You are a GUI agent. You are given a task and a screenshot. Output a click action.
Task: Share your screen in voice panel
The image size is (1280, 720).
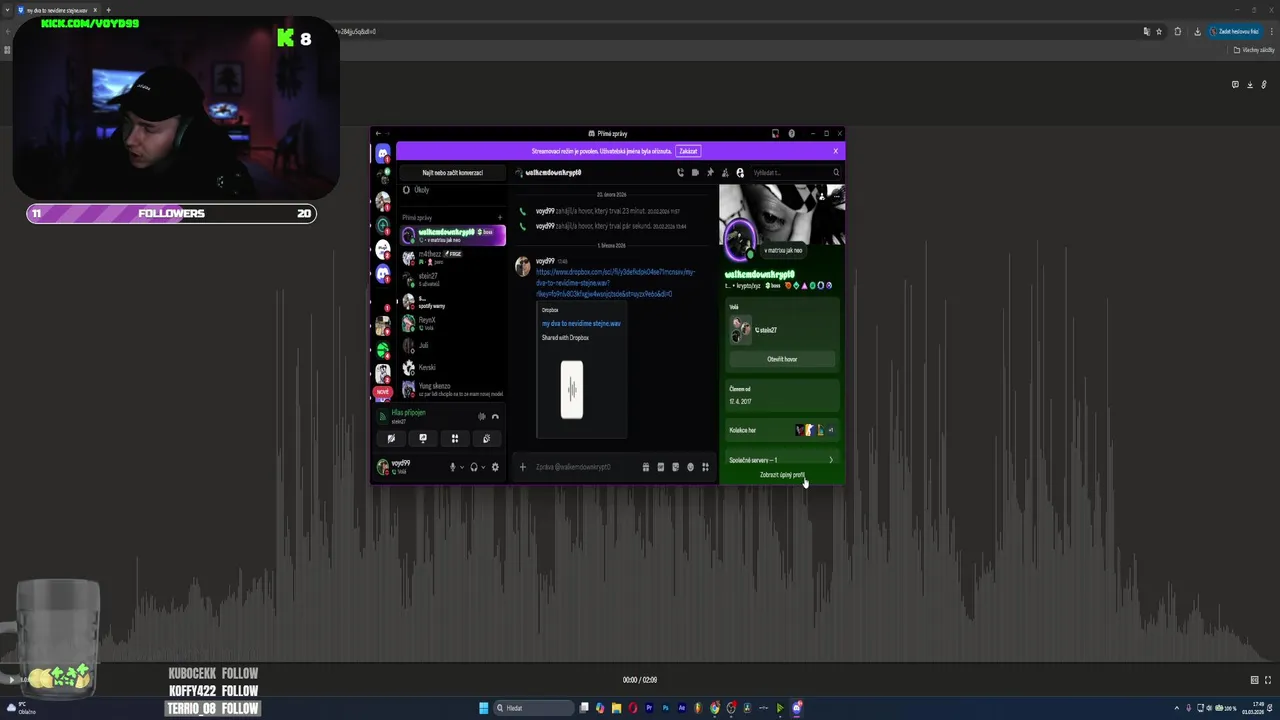pyautogui.click(x=423, y=438)
